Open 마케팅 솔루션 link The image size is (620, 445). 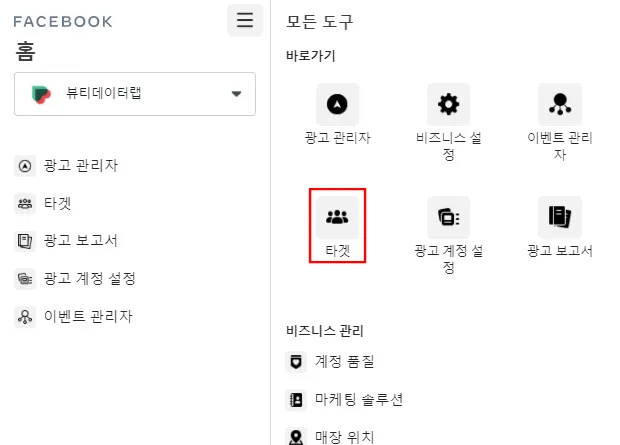point(359,400)
